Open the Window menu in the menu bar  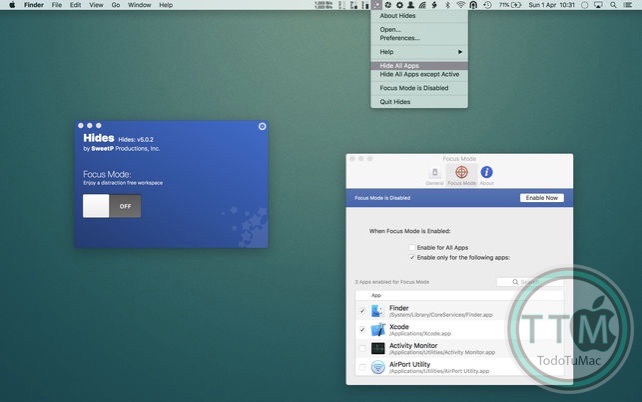[139, 5]
